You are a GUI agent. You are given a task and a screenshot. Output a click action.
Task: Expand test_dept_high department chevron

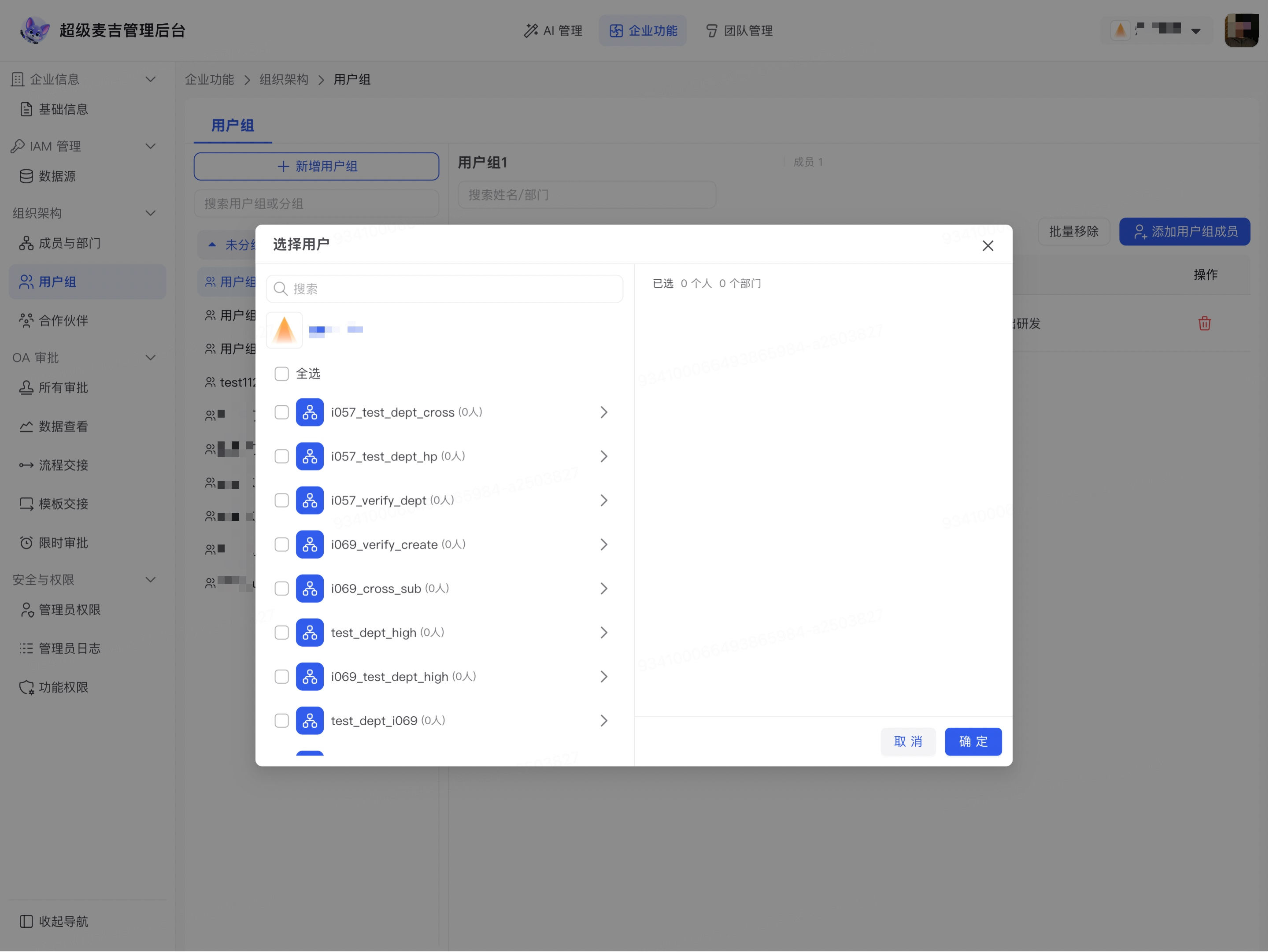point(603,632)
